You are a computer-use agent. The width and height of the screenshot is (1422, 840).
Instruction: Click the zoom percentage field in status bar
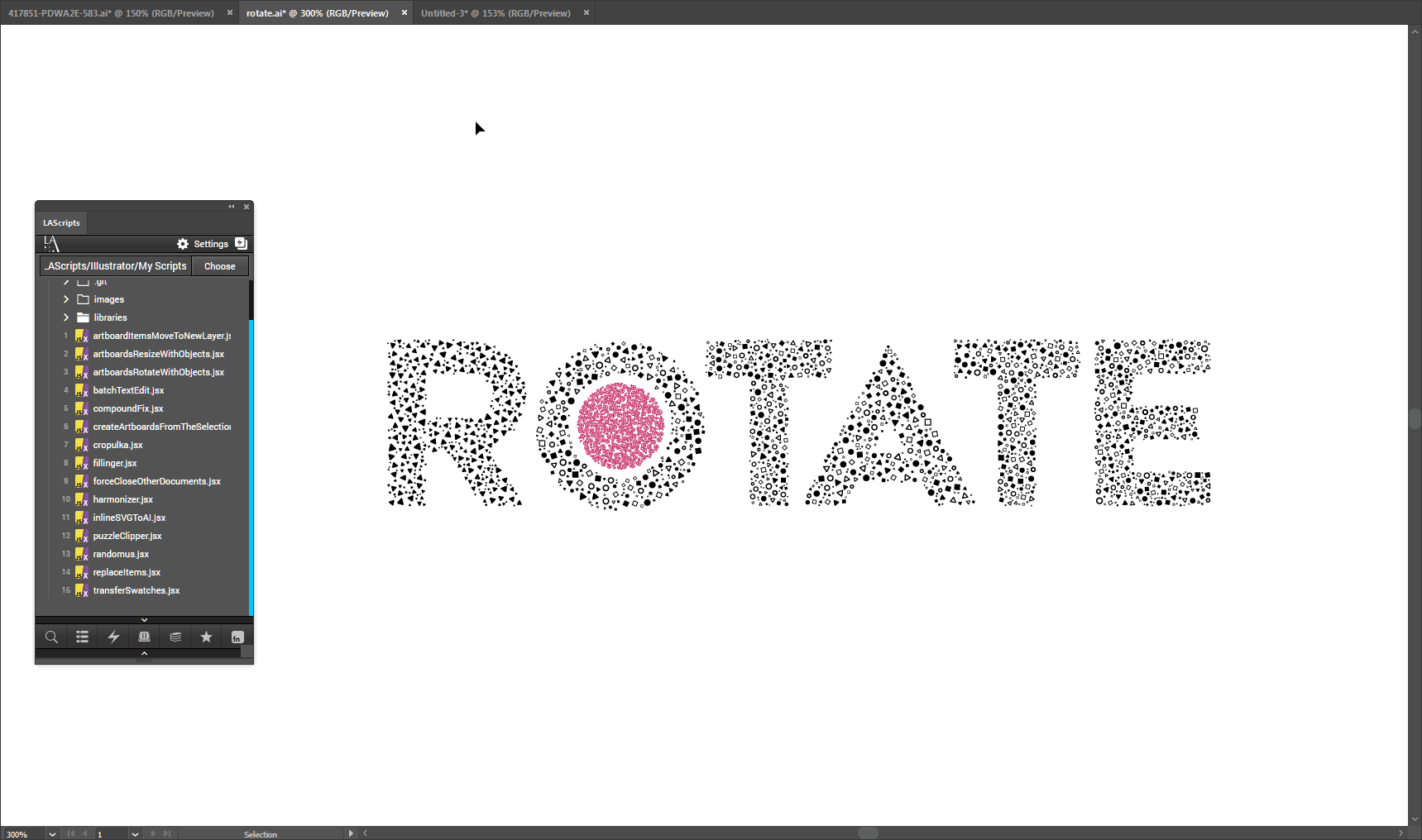click(x=23, y=834)
